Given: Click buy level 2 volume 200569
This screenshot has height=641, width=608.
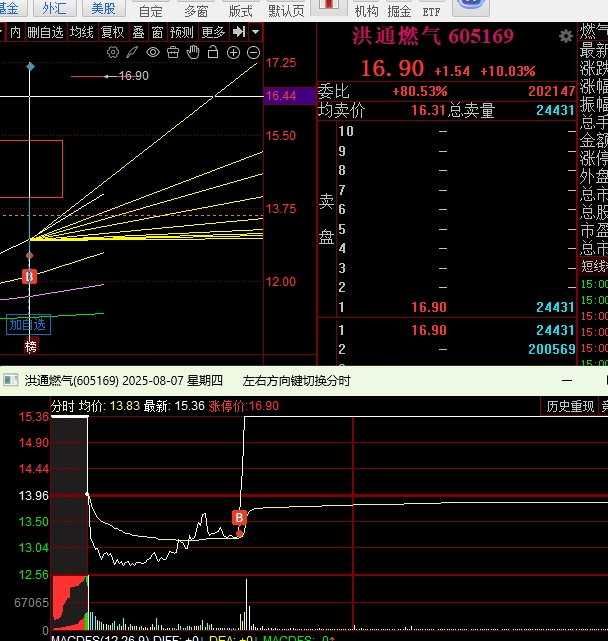Looking at the screenshot, I should click(552, 349).
